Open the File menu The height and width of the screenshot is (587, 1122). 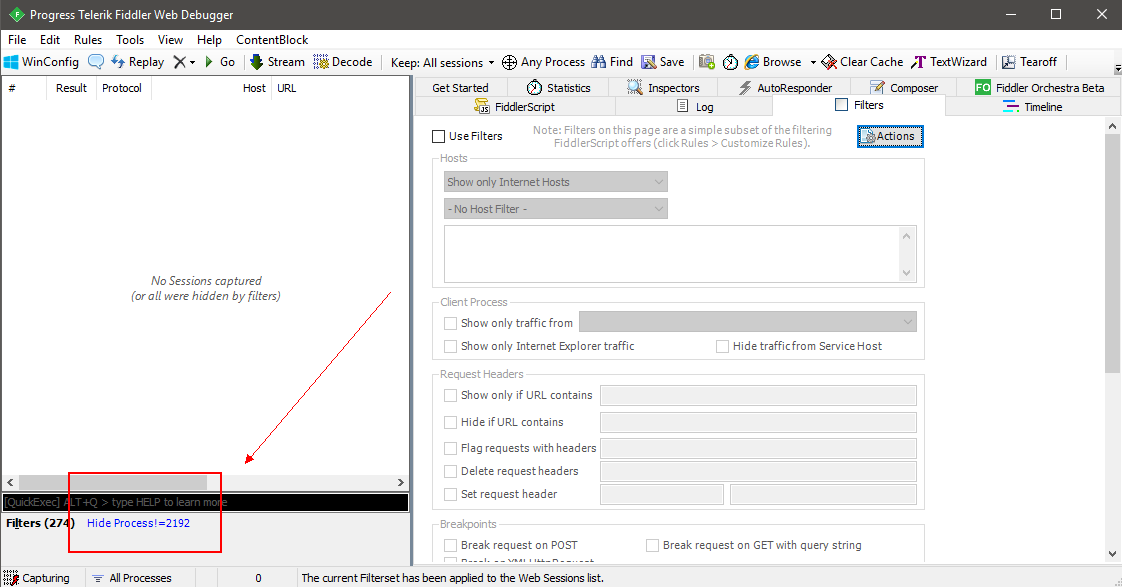(17, 39)
